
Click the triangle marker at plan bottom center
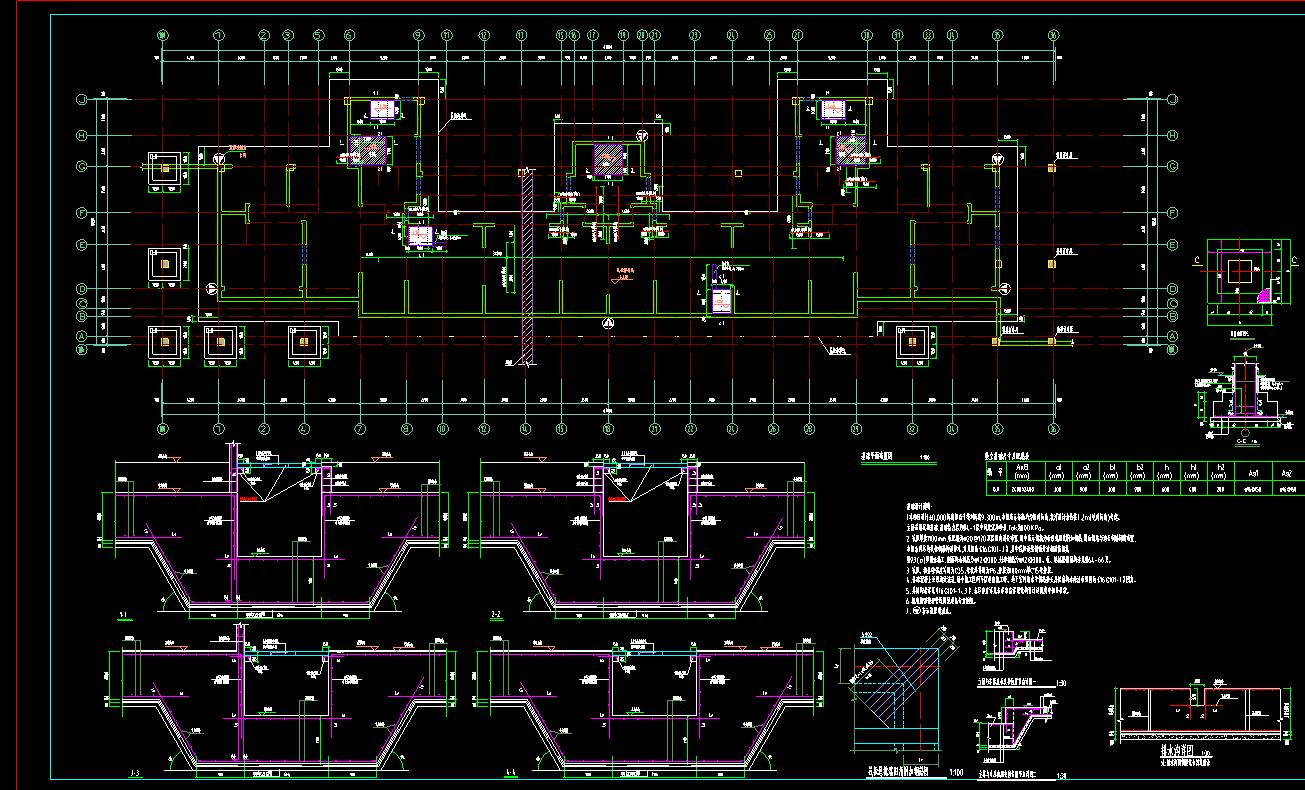click(607, 323)
